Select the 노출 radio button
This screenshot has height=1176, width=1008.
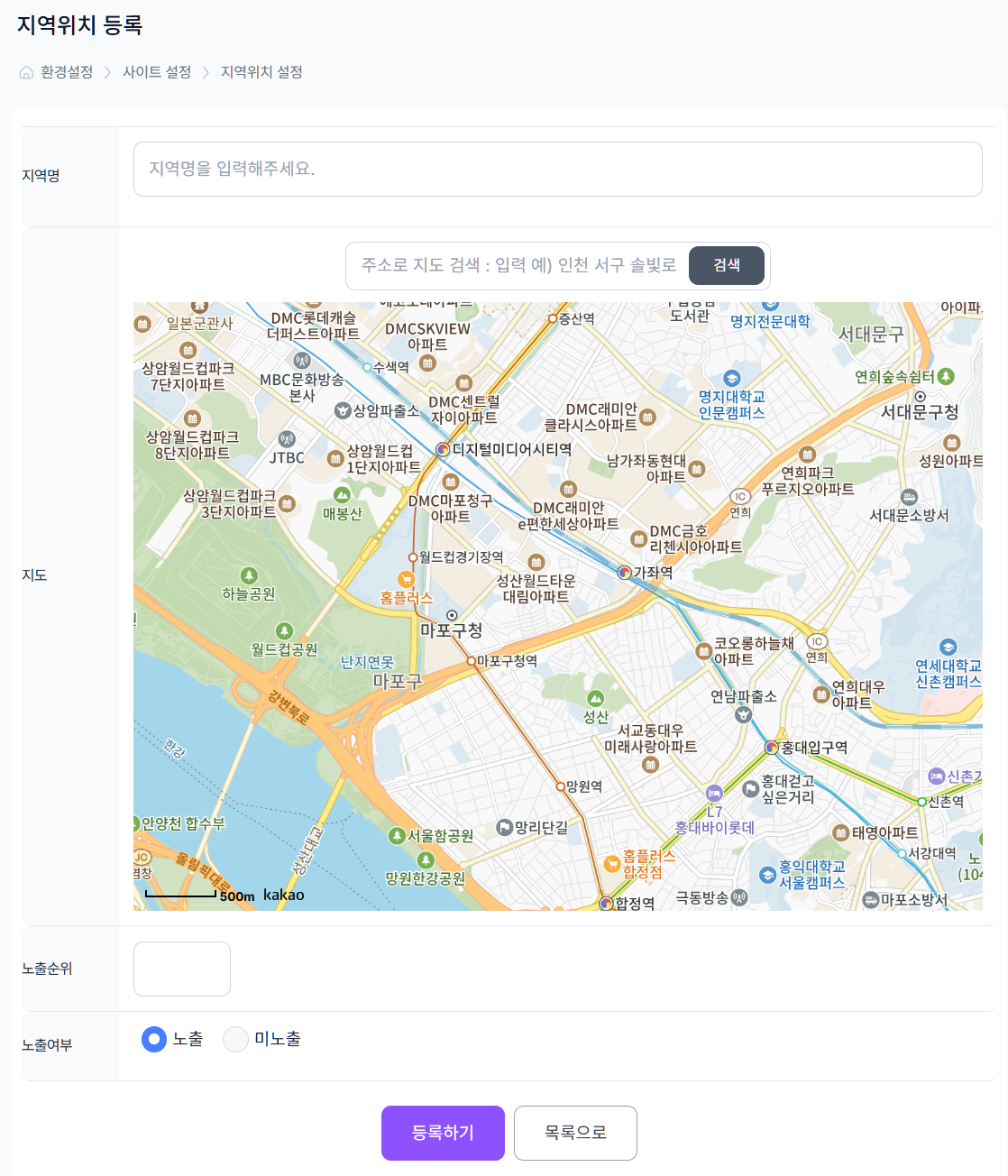point(154,1039)
